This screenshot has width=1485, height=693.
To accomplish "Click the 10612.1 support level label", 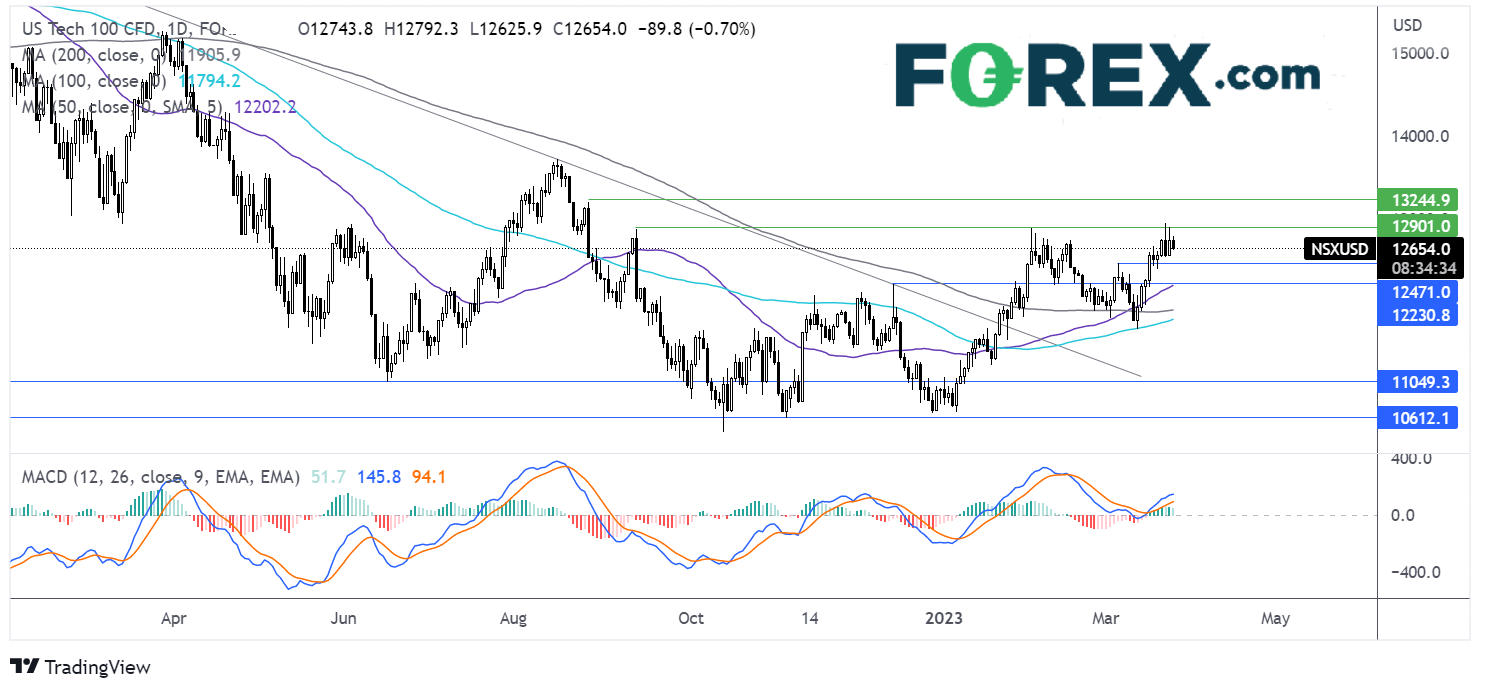I will pos(1417,418).
